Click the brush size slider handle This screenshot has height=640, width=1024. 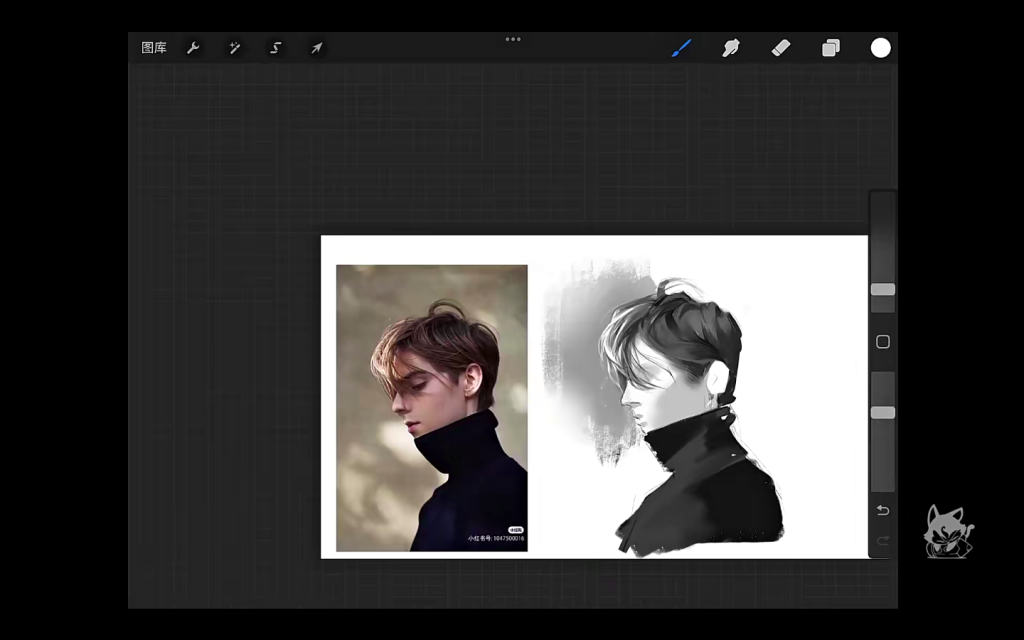[x=882, y=289]
